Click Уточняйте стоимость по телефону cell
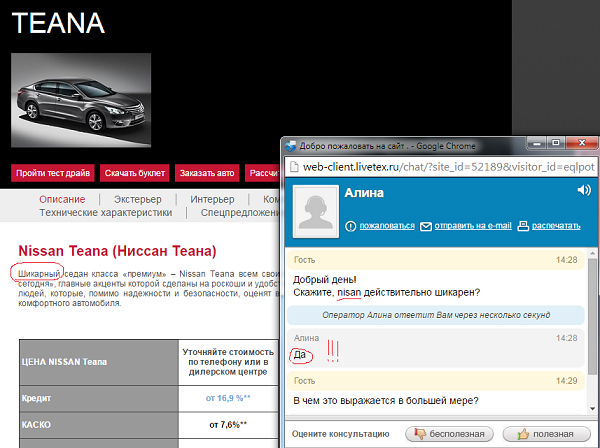 point(228,362)
